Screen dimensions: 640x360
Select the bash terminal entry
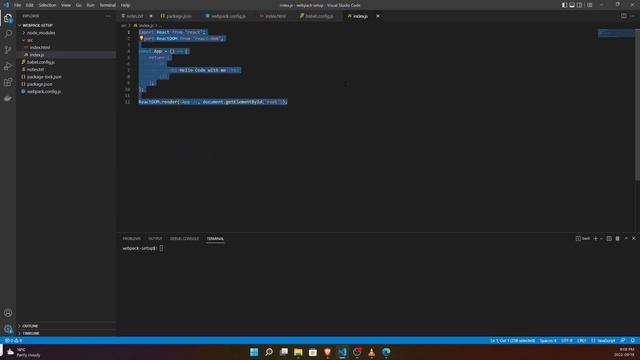point(583,238)
